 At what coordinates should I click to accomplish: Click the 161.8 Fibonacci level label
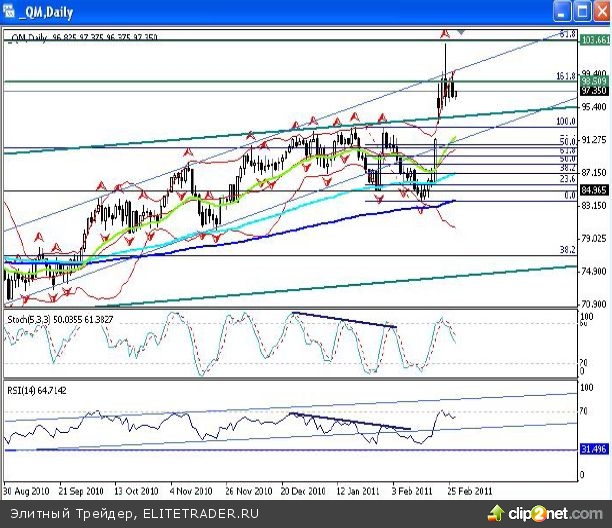(x=566, y=75)
